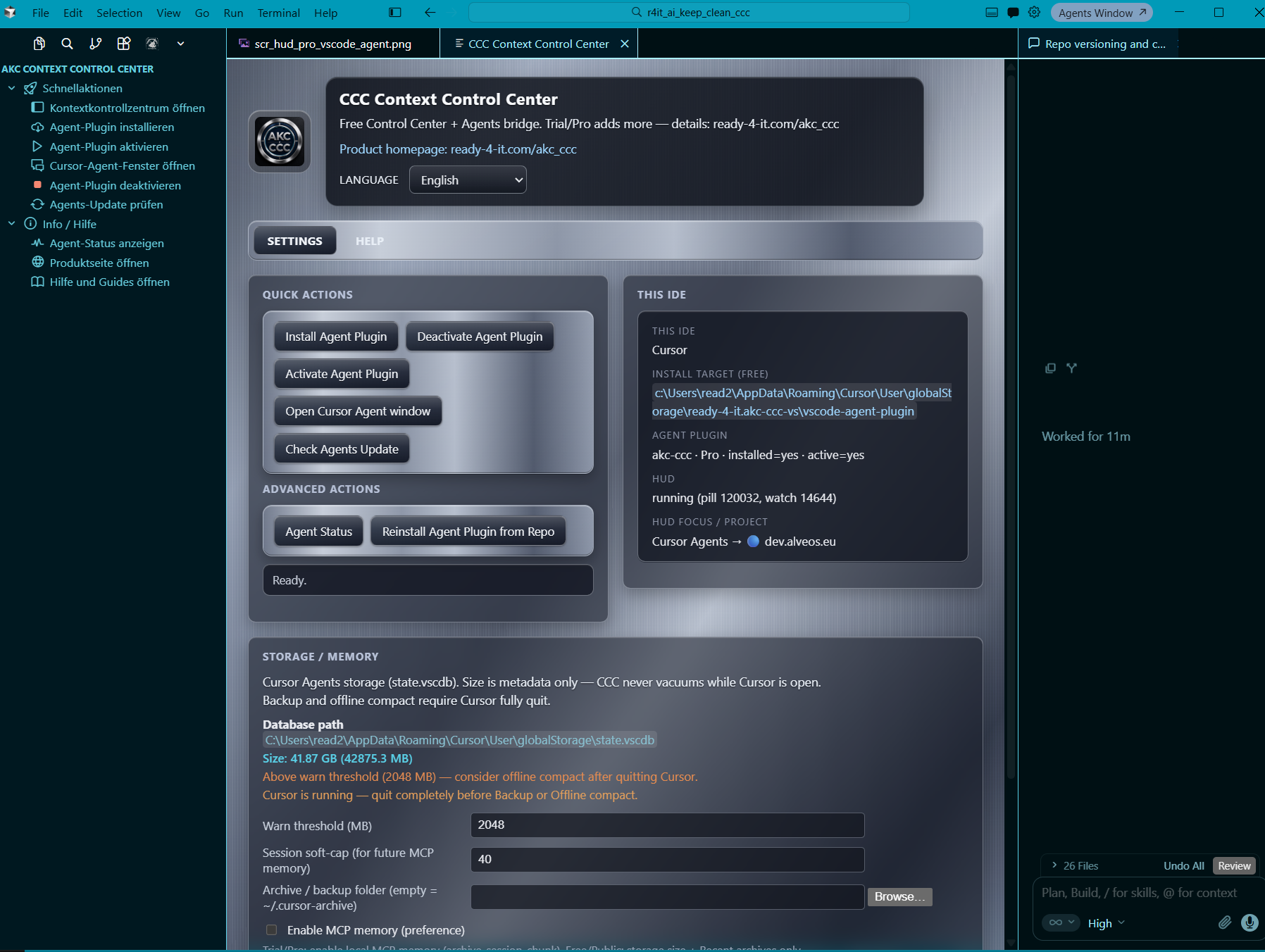Click the sync icon beside Agents-Update prüfen
1265x952 pixels.
point(38,205)
